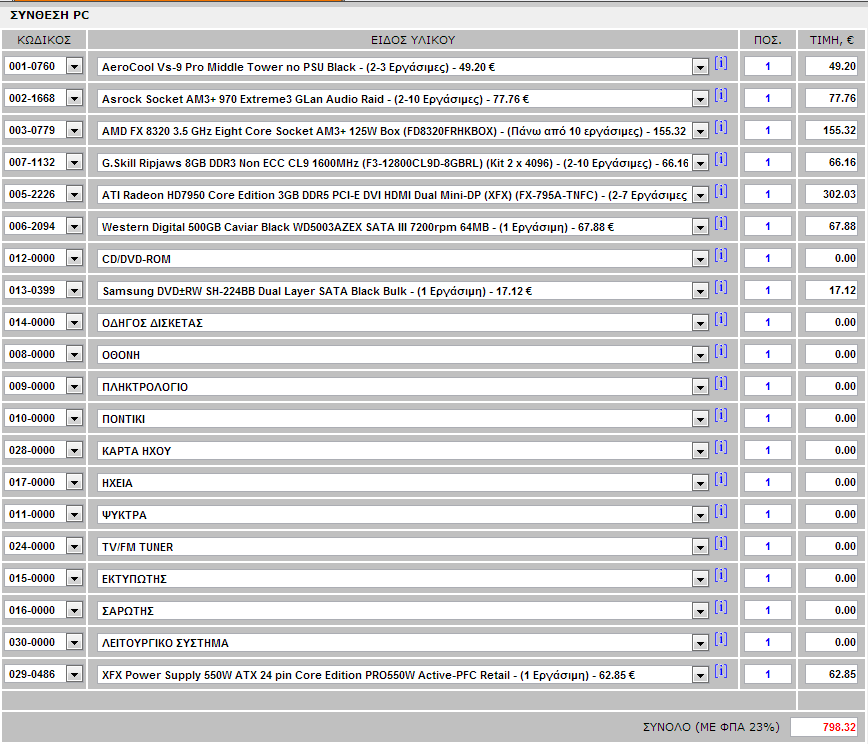Open info link for ΟΘΟΝΗ row
This screenshot has width=868, height=744.
721,352
